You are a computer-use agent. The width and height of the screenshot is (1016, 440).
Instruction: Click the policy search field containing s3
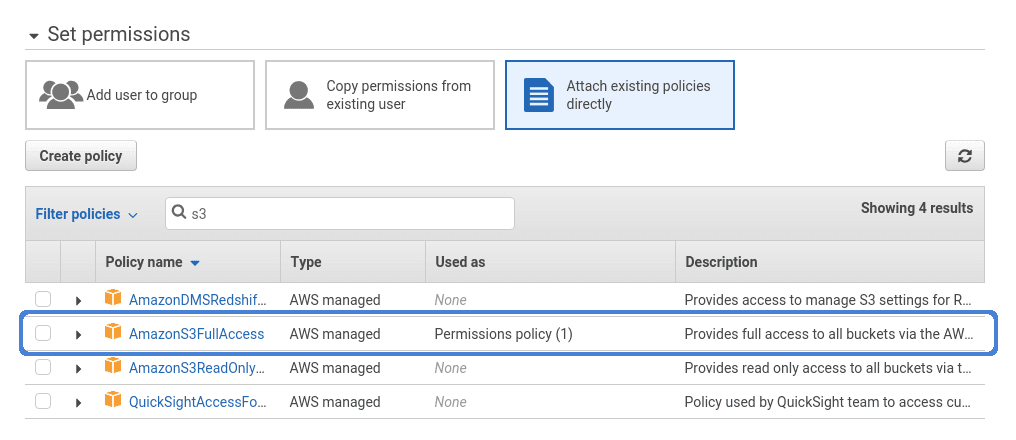coord(340,213)
